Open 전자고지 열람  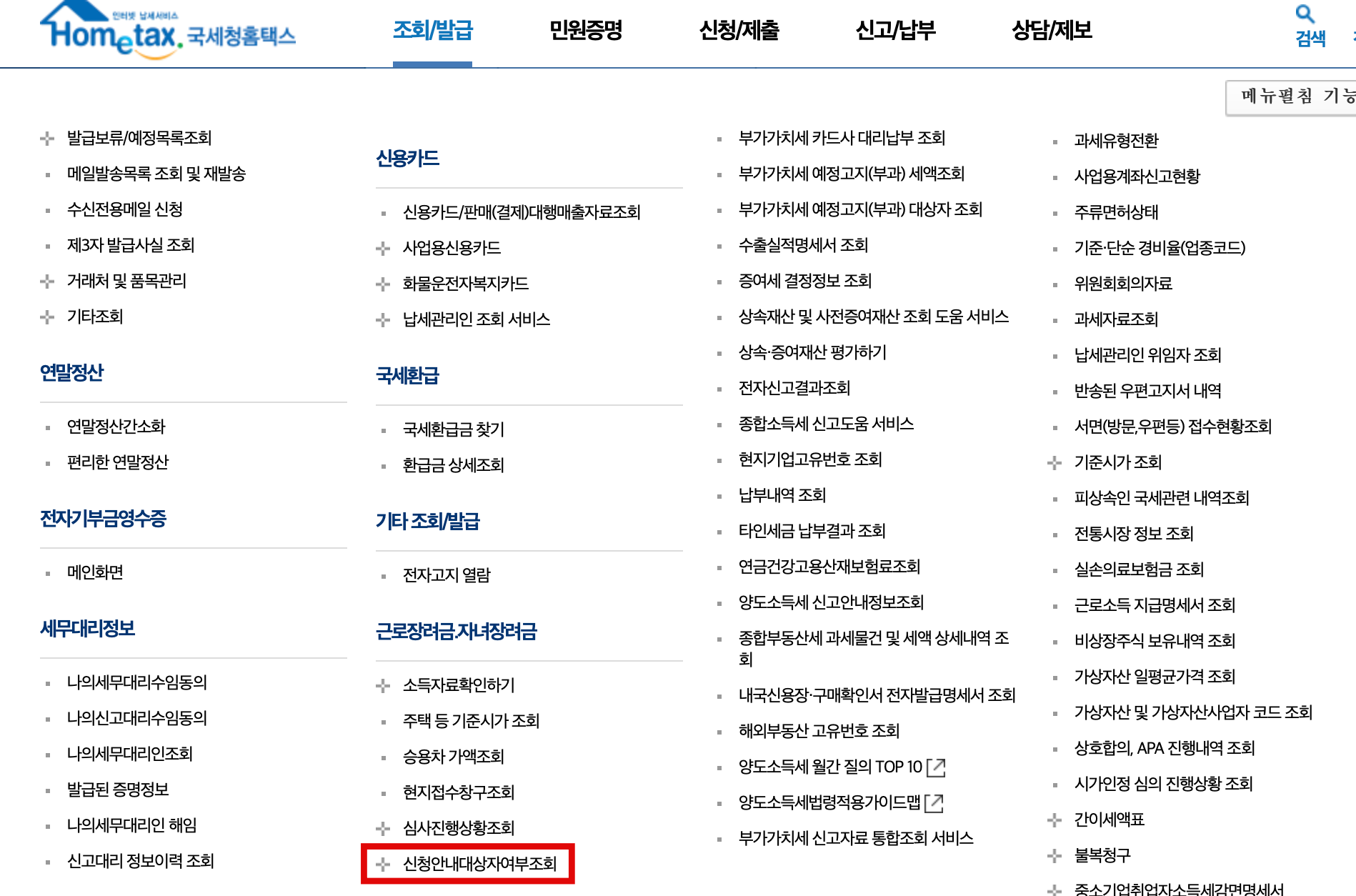click(447, 575)
